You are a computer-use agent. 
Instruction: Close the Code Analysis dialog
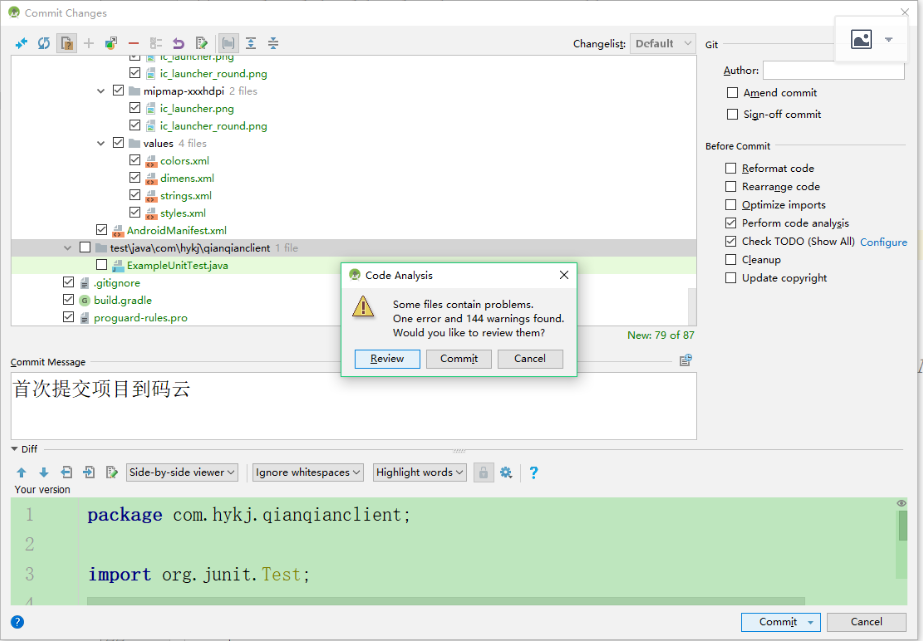[564, 275]
